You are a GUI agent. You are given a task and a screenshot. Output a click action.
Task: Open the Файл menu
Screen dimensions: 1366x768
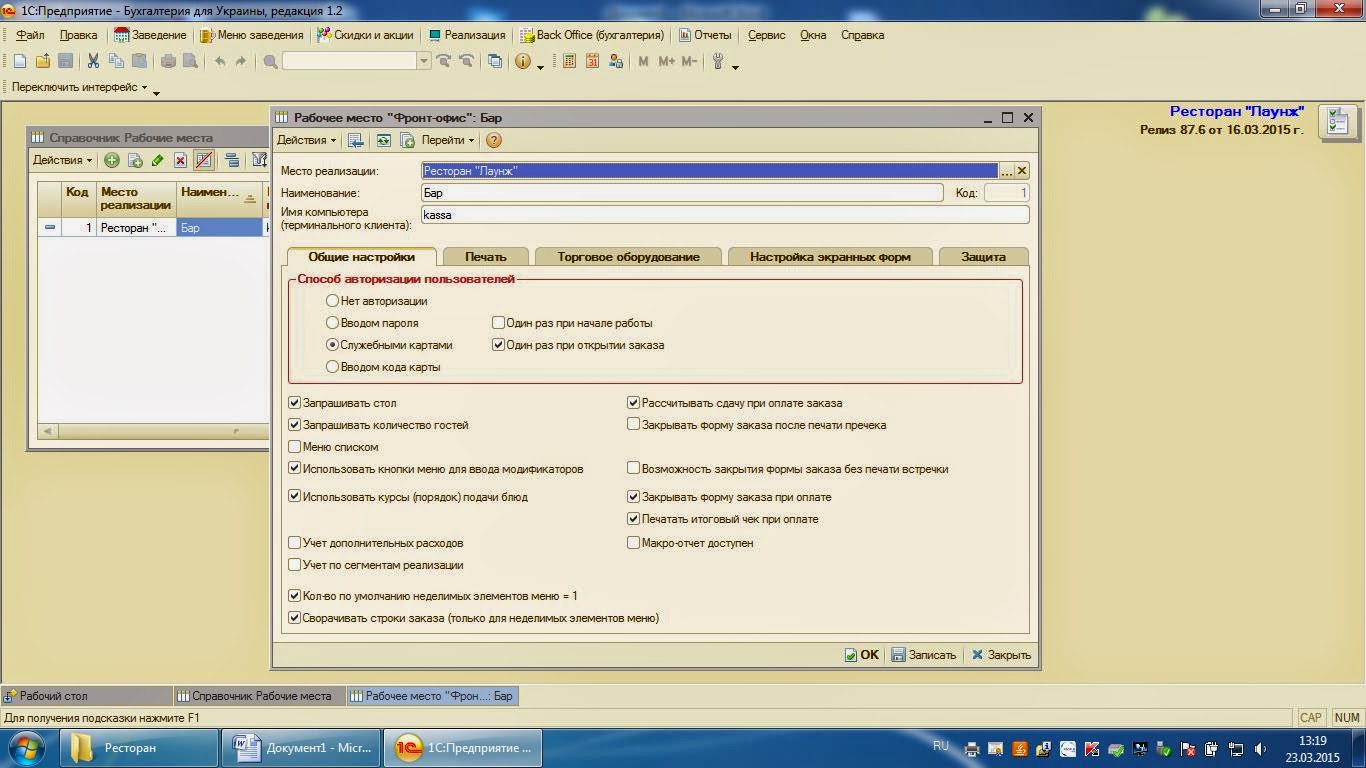[30, 35]
